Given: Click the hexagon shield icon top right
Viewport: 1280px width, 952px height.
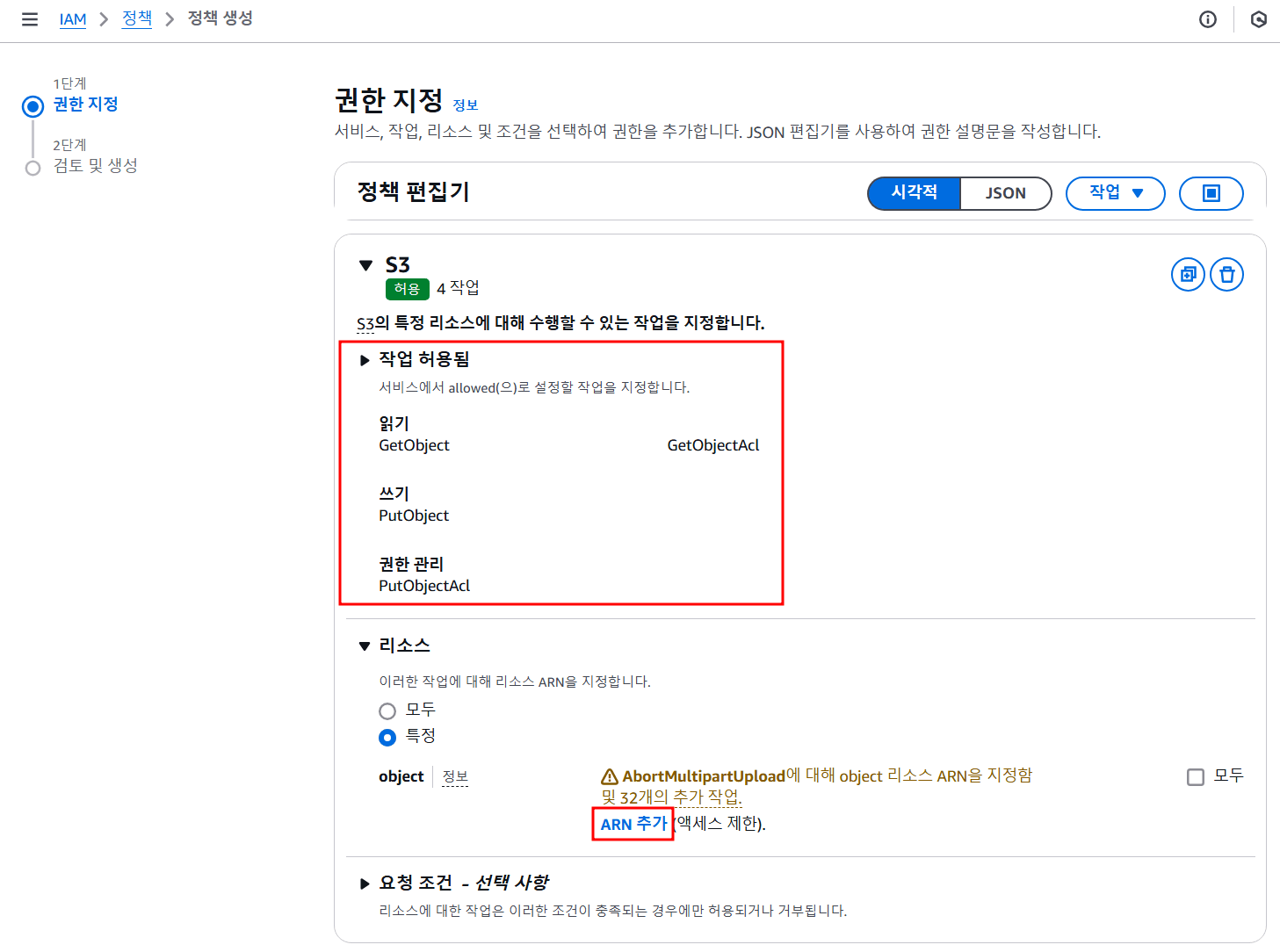Looking at the screenshot, I should pyautogui.click(x=1258, y=19).
